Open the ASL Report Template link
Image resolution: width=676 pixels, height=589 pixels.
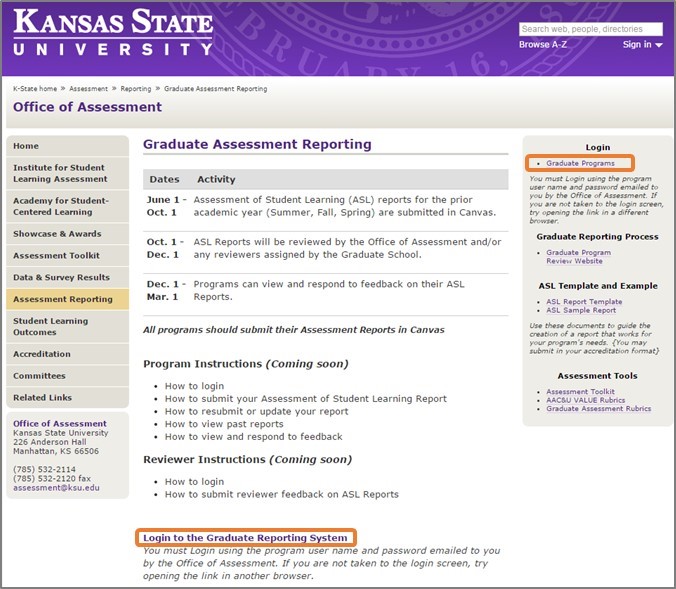click(584, 302)
